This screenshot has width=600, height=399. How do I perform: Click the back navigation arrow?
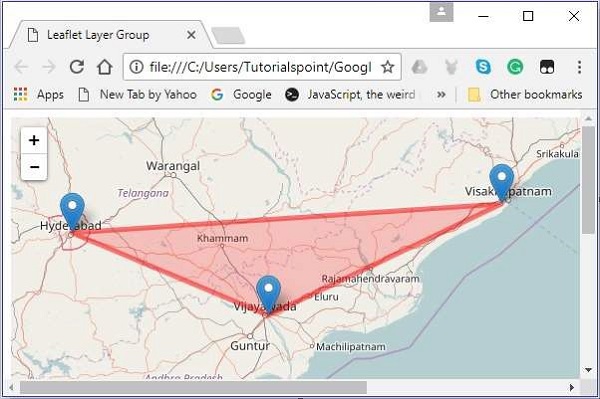point(21,67)
